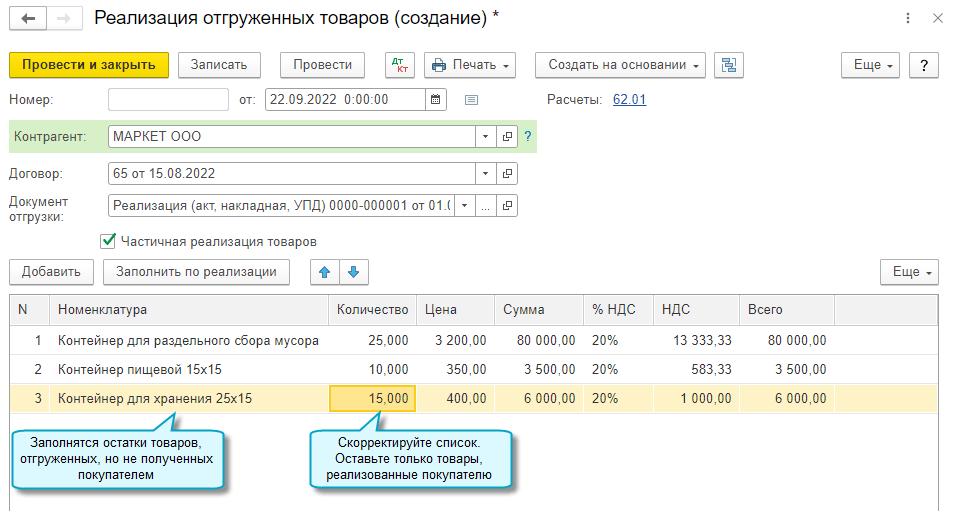Click НДС cell 13 333,33
Image resolution: width=957 pixels, height=511 pixels.
(x=696, y=341)
